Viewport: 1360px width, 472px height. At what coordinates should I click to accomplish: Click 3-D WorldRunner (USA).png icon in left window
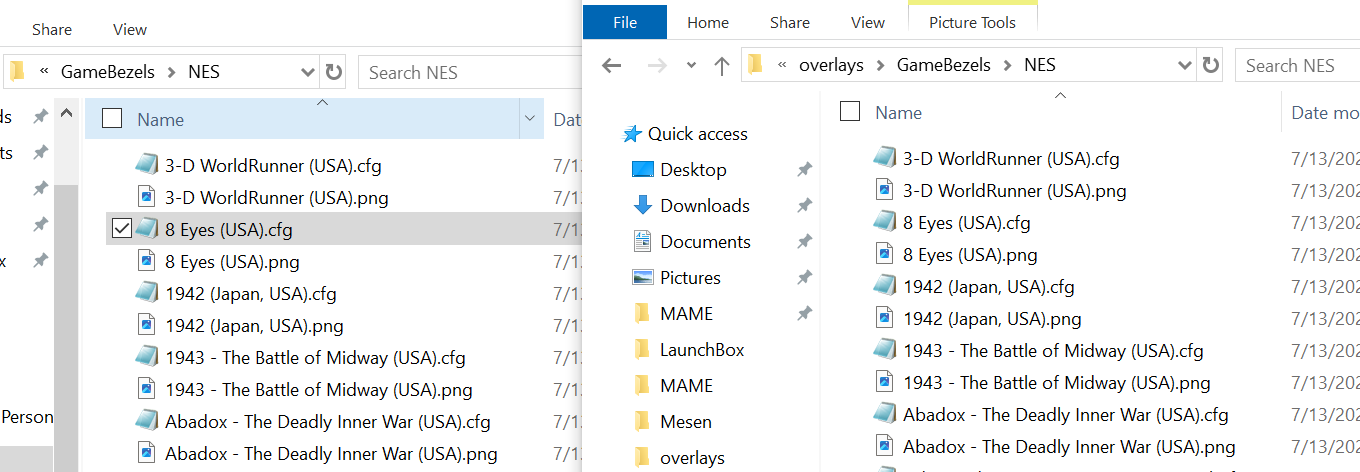147,197
